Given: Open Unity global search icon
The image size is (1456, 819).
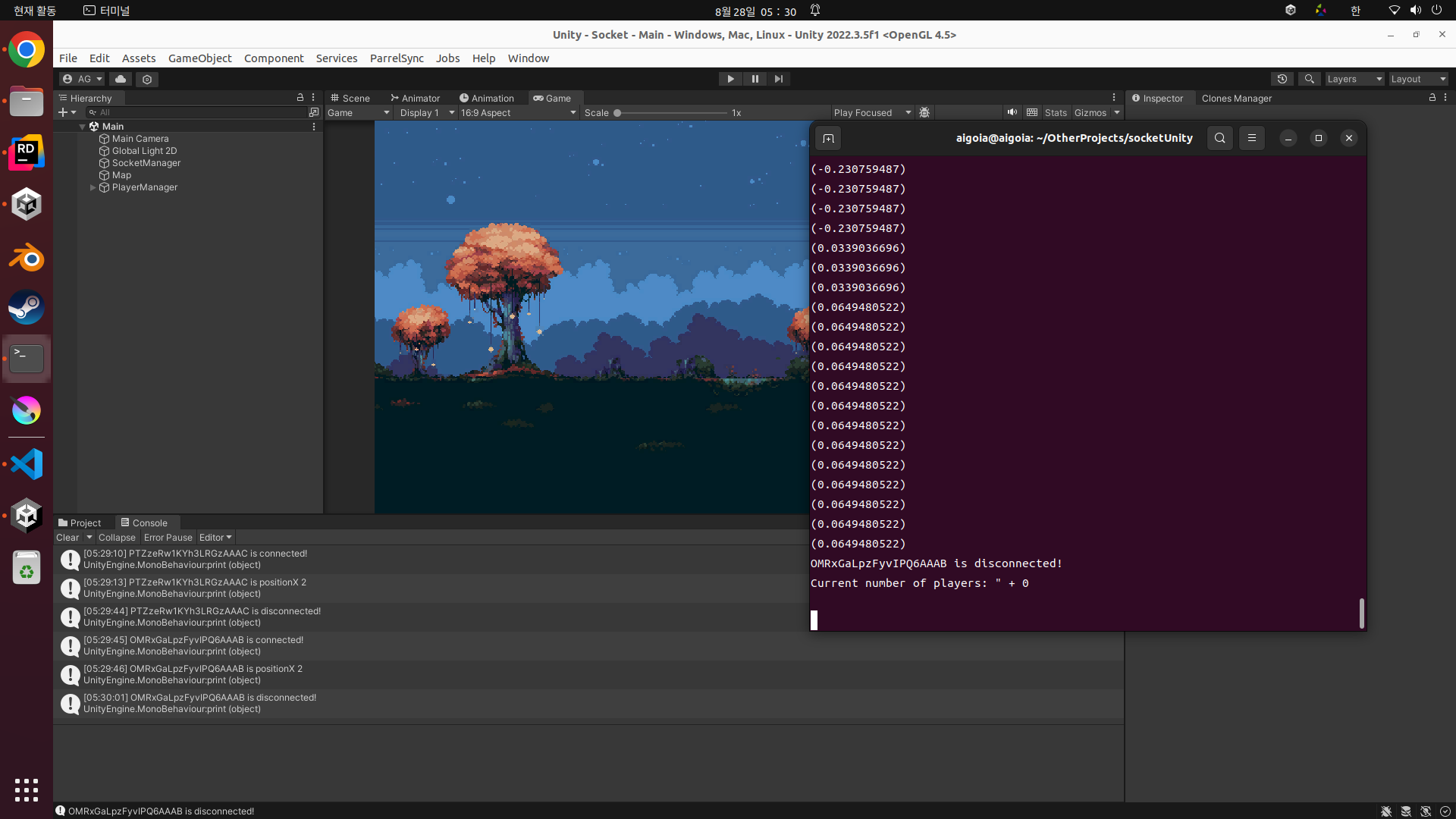Looking at the screenshot, I should click(1309, 79).
